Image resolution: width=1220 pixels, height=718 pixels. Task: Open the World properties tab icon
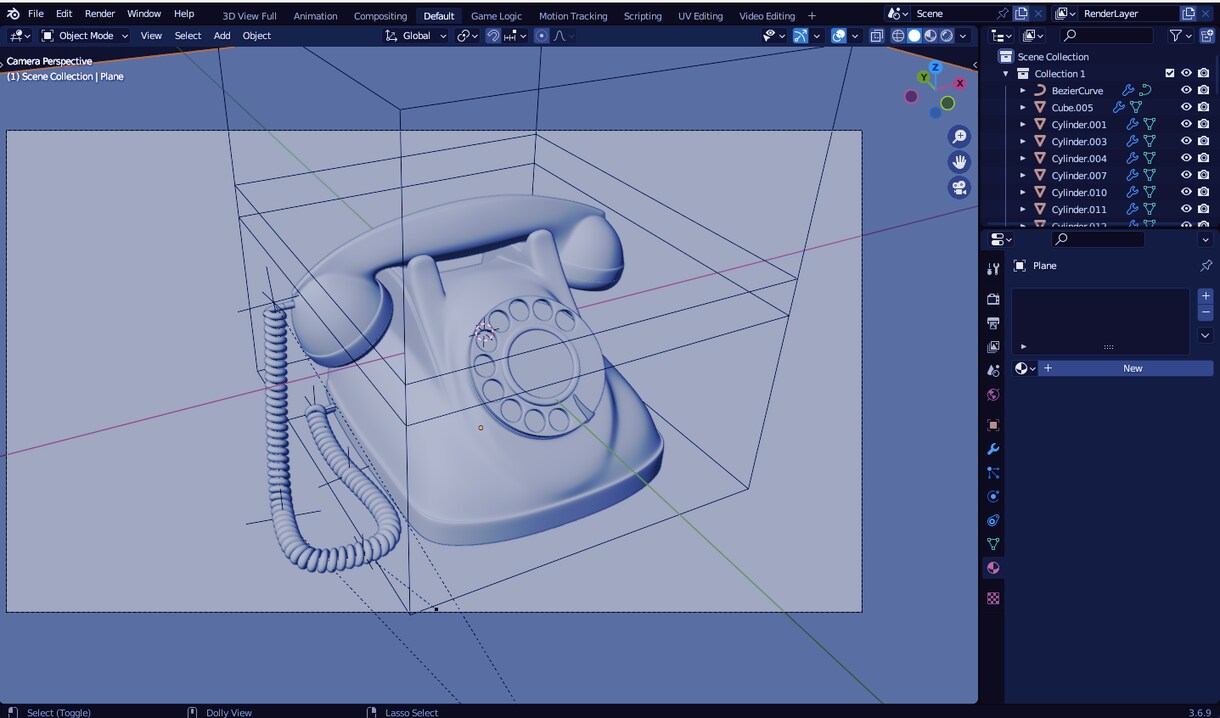pyautogui.click(x=993, y=395)
